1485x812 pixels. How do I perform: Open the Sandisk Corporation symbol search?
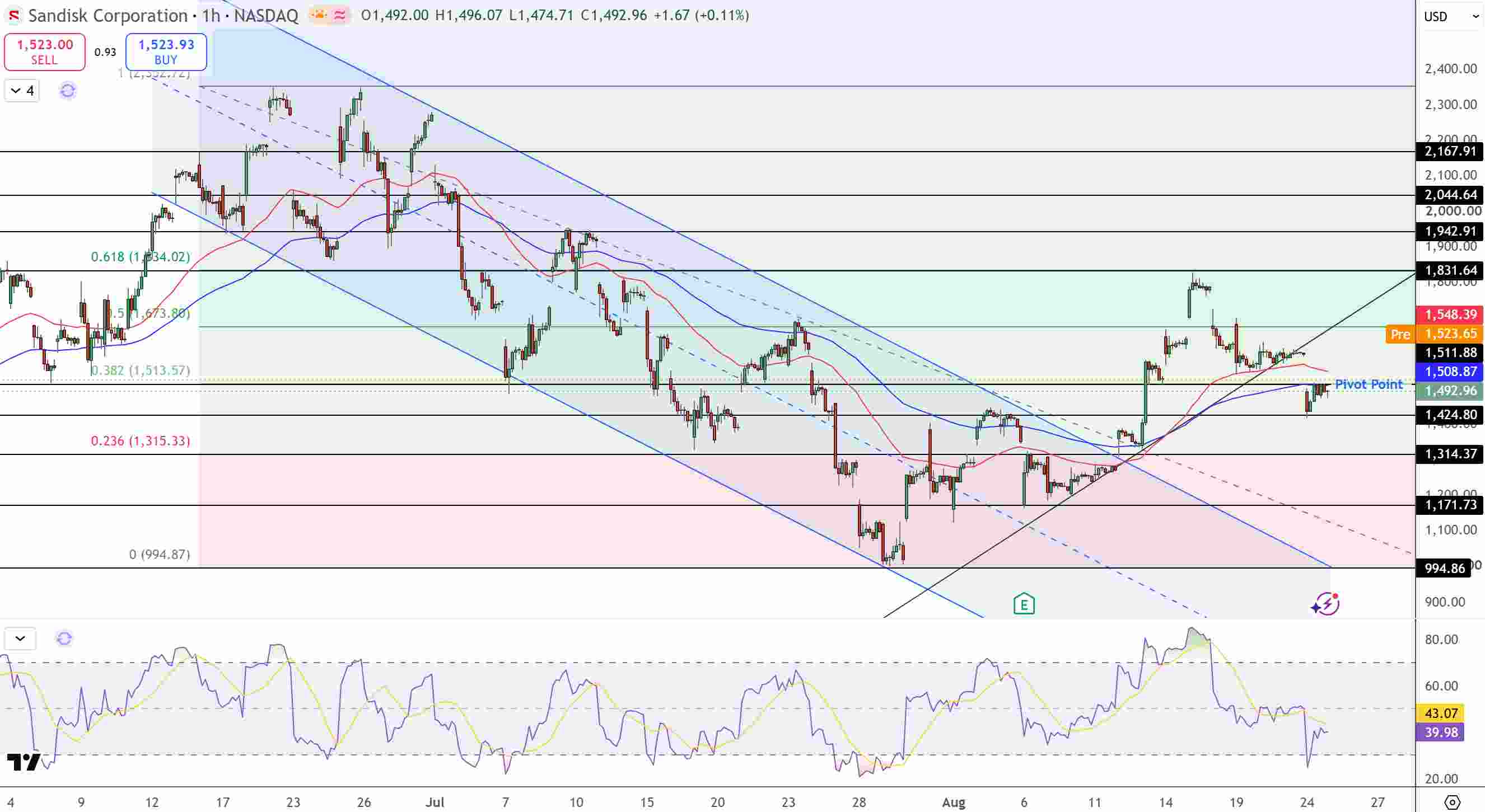[x=108, y=16]
